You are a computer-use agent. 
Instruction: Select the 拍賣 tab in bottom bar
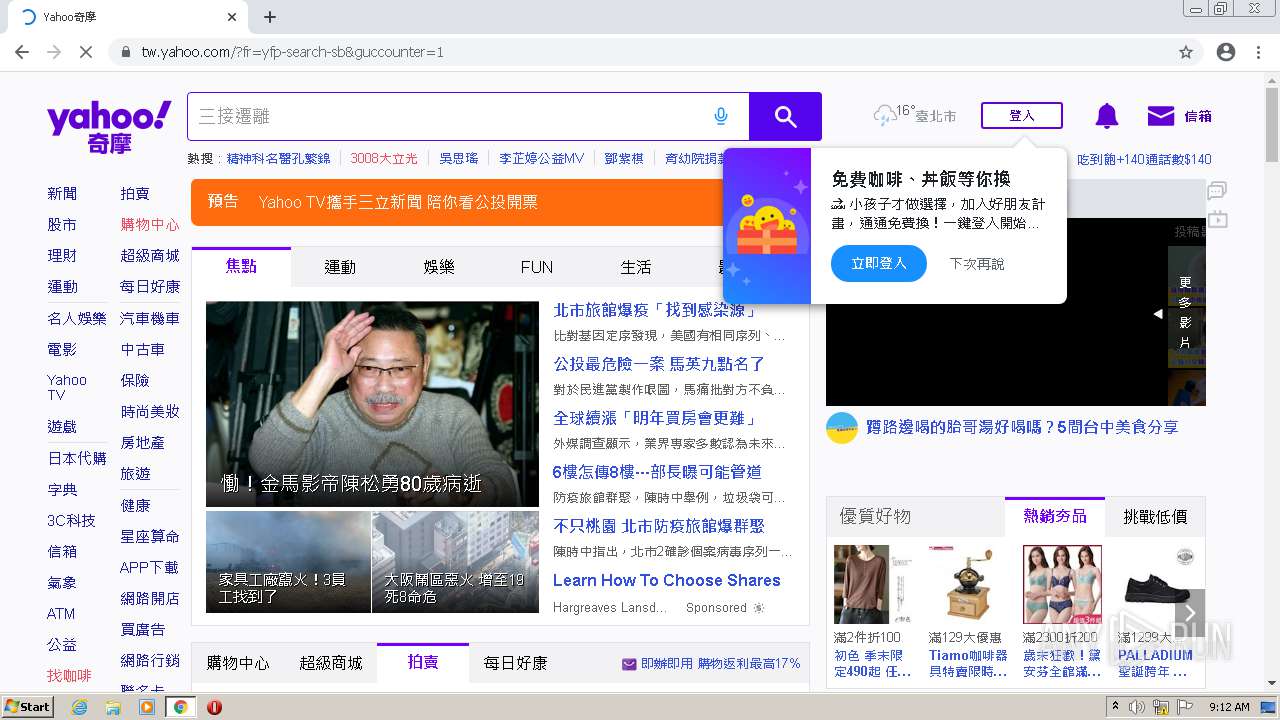point(423,662)
